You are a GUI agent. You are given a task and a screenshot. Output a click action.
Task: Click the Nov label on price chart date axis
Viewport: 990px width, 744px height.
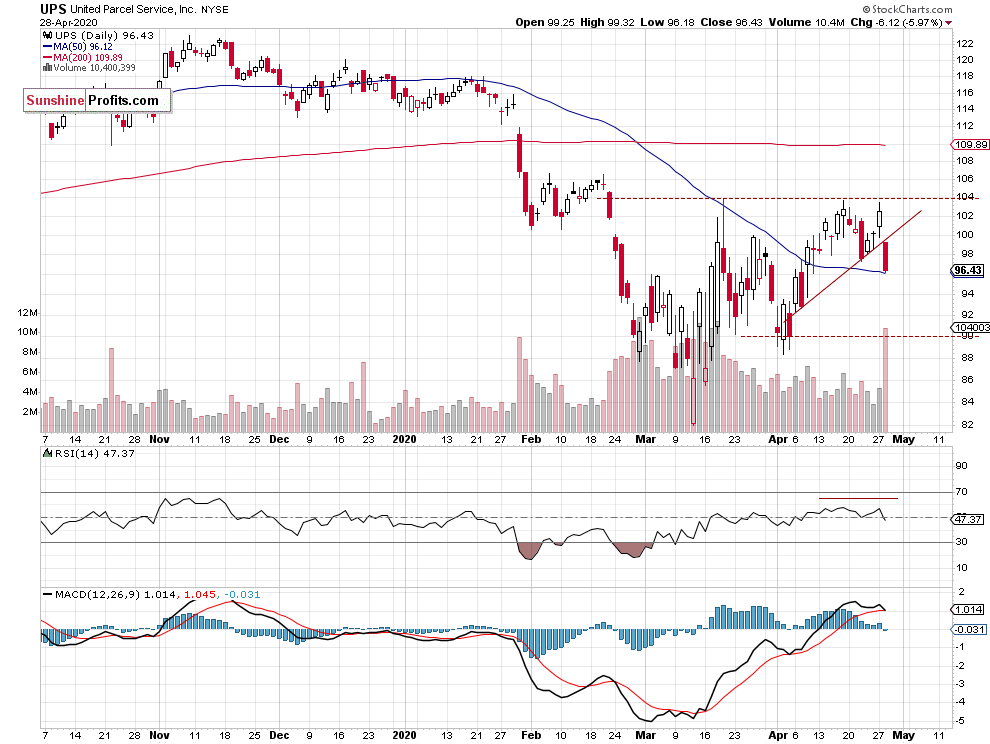pos(159,439)
